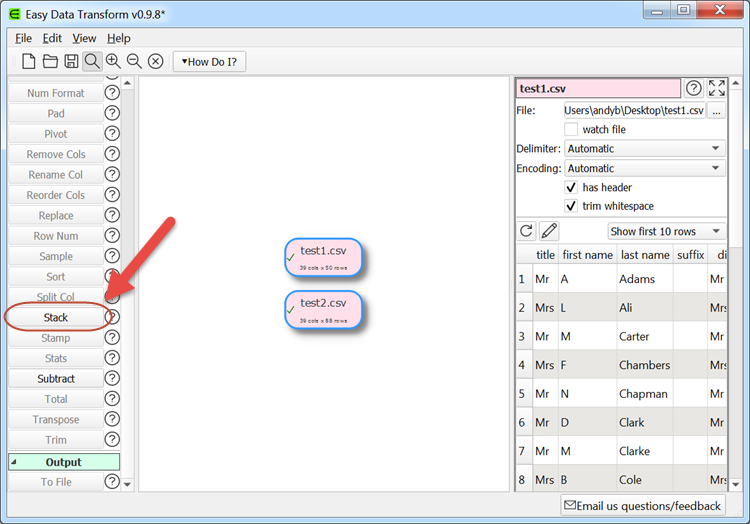Open the Show first 10 rows dropdown

(665, 231)
